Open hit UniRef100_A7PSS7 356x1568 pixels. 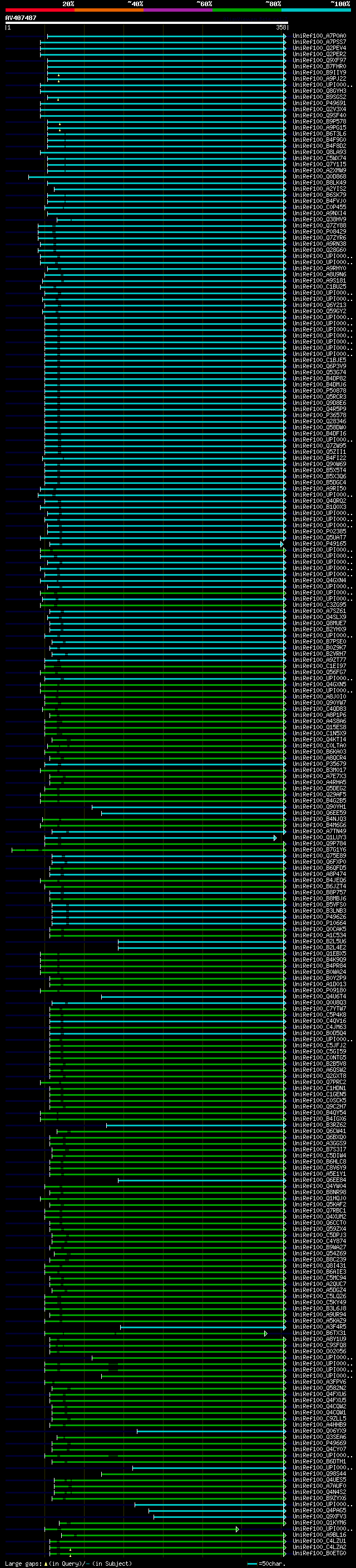pos(319,42)
